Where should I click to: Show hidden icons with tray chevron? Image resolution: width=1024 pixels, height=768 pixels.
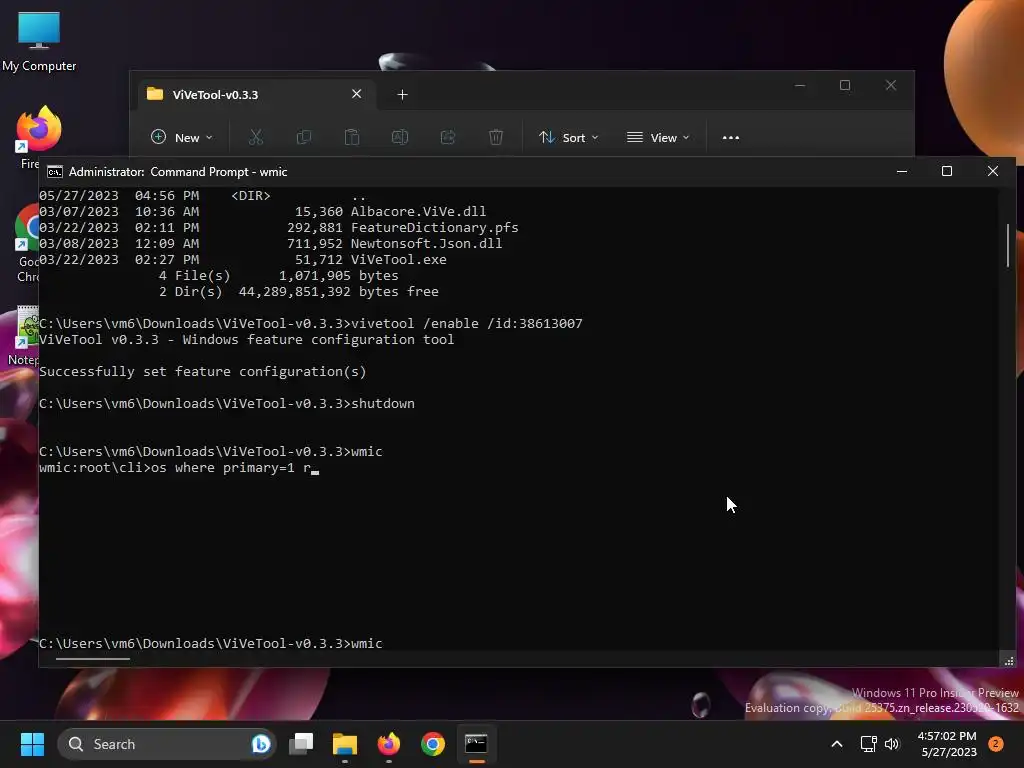point(837,744)
